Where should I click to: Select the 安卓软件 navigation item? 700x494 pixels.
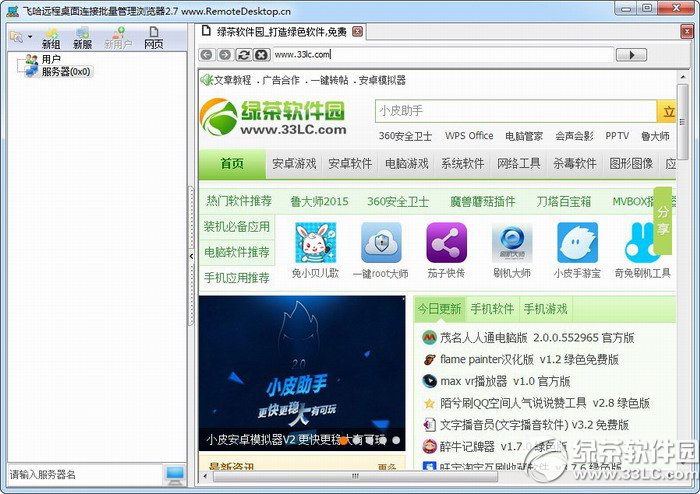pyautogui.click(x=350, y=164)
